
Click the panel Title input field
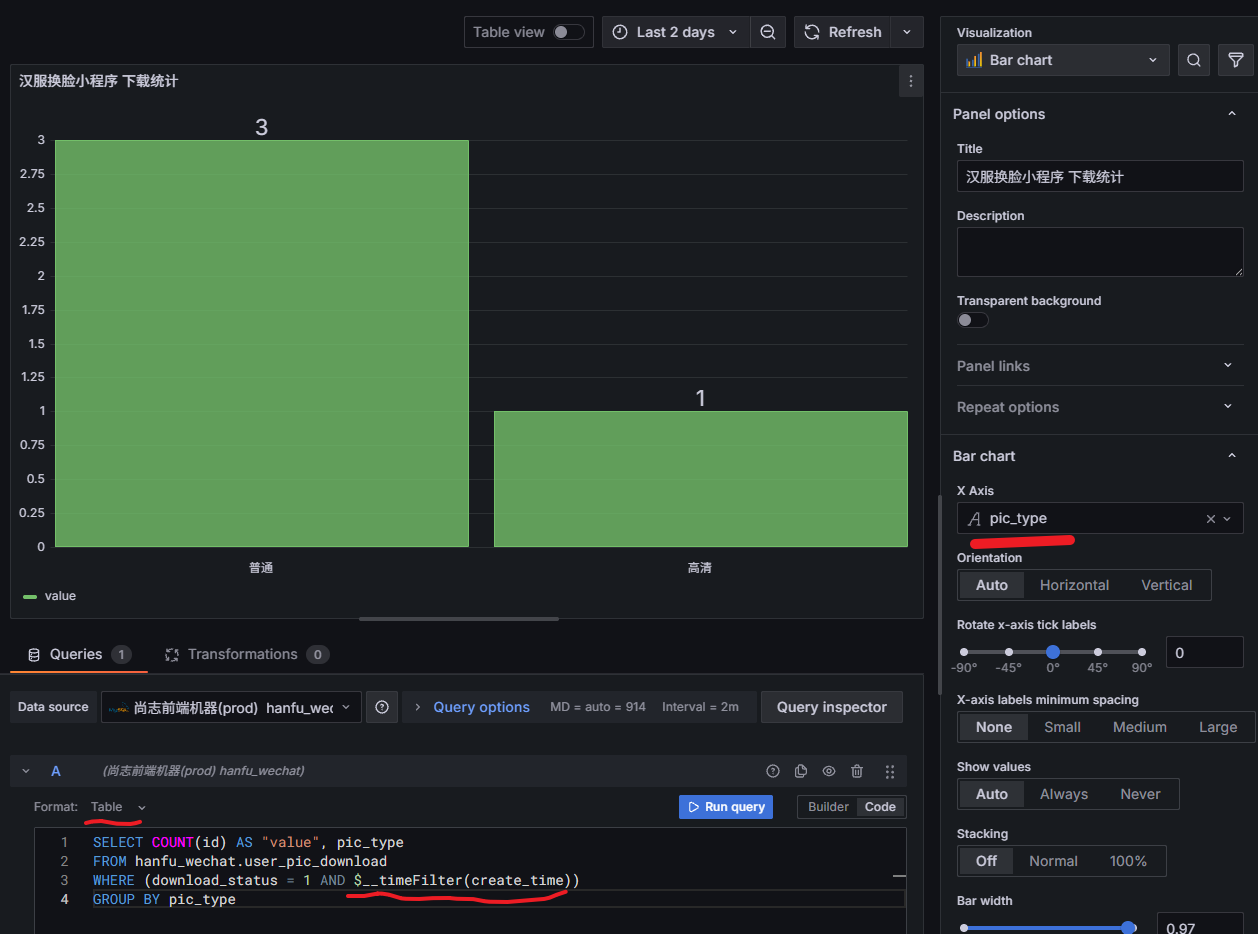(1100, 176)
